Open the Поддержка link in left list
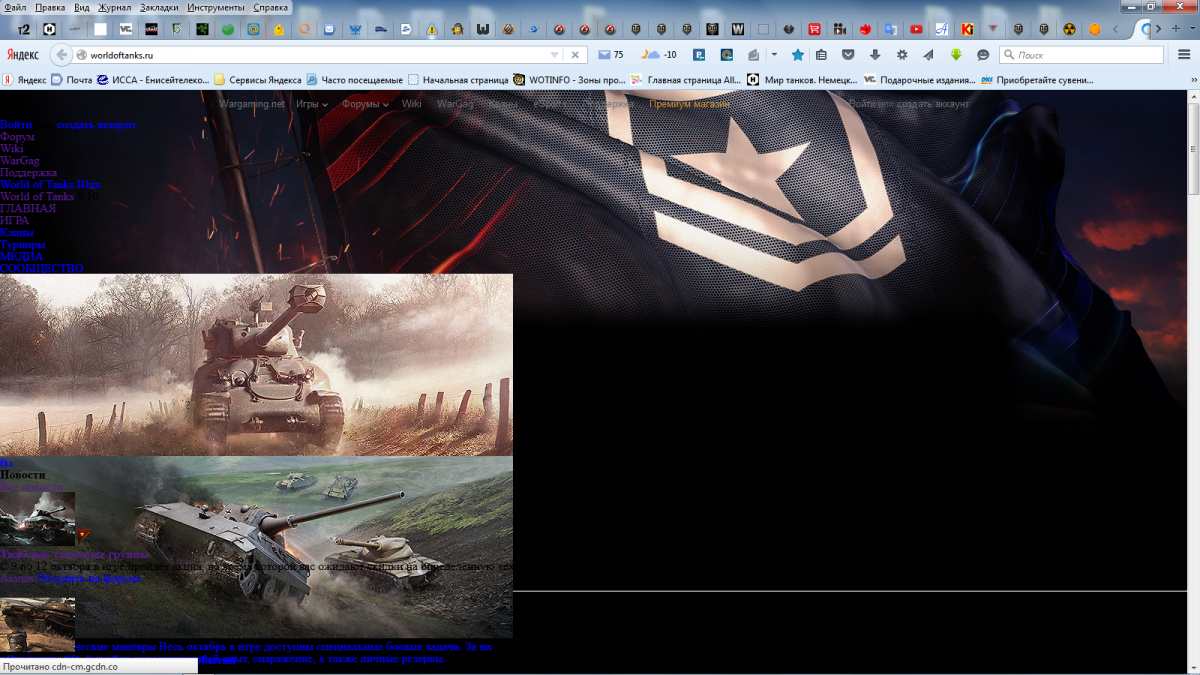 [28, 173]
